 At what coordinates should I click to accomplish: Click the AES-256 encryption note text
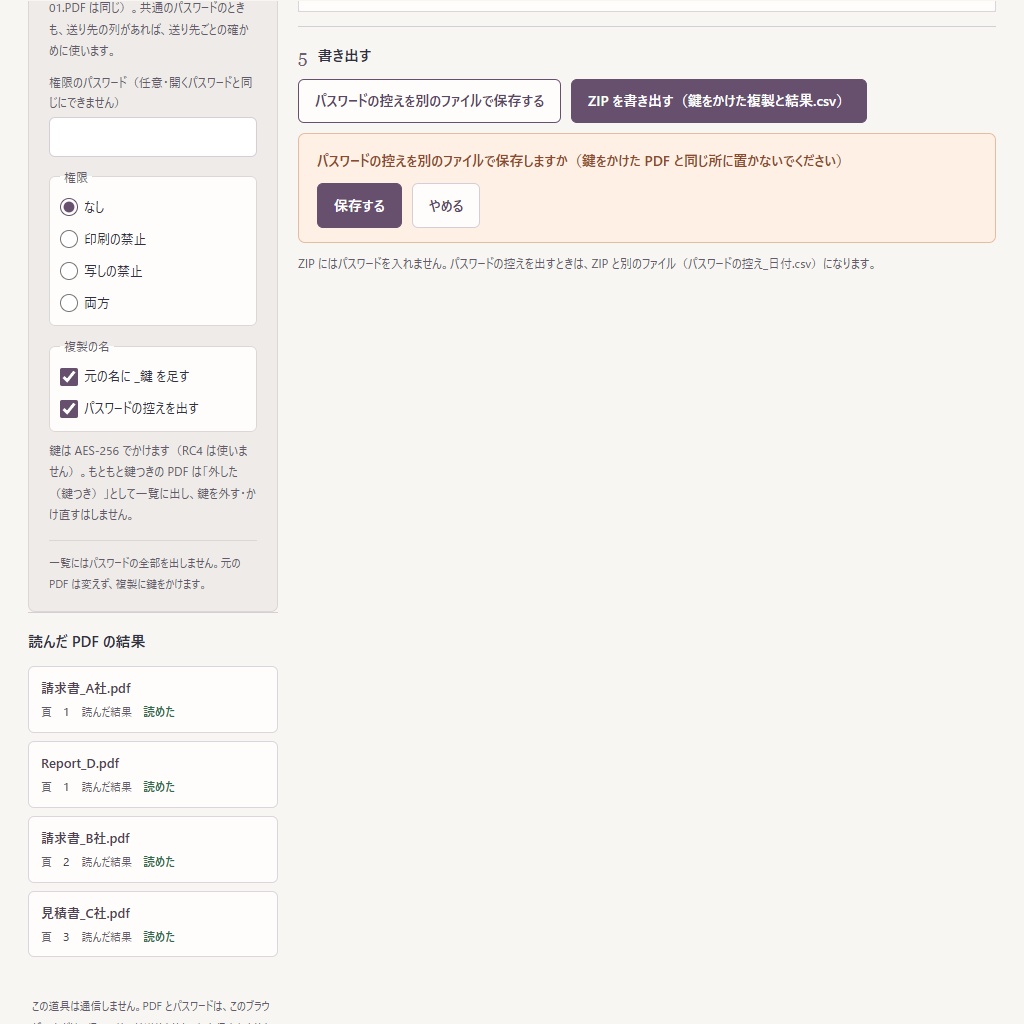tap(153, 483)
